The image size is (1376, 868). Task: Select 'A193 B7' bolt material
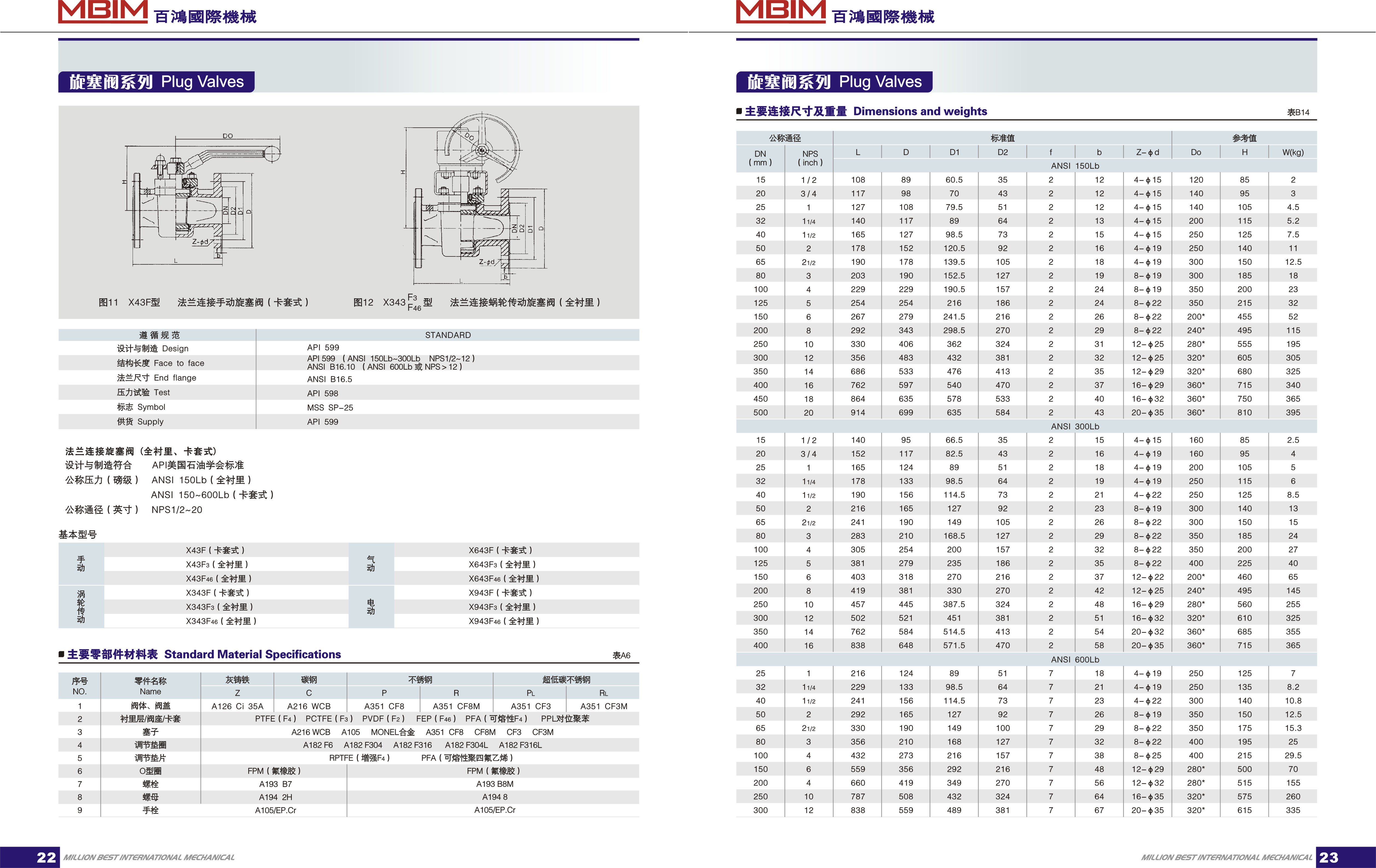tap(275, 784)
